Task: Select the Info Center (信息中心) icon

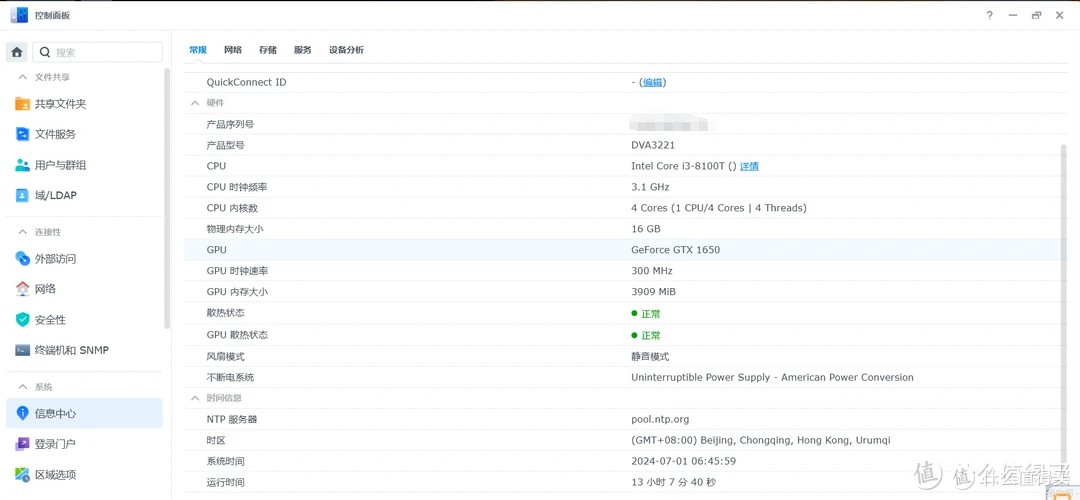Action: click(x=23, y=414)
